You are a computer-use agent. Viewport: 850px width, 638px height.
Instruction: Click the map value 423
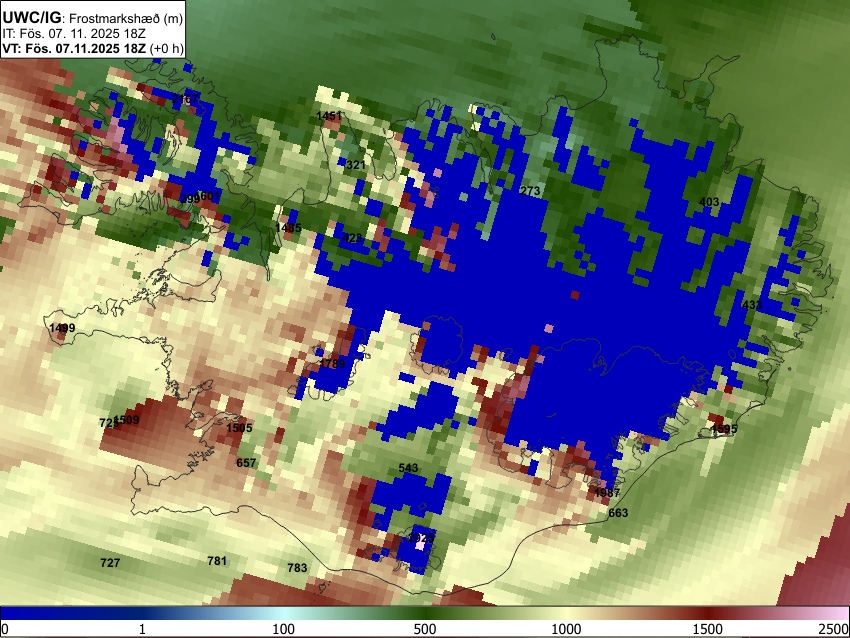(x=352, y=238)
